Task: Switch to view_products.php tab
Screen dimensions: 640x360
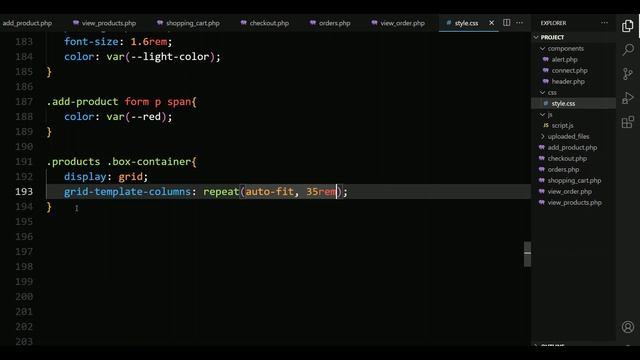Action: coord(104,23)
